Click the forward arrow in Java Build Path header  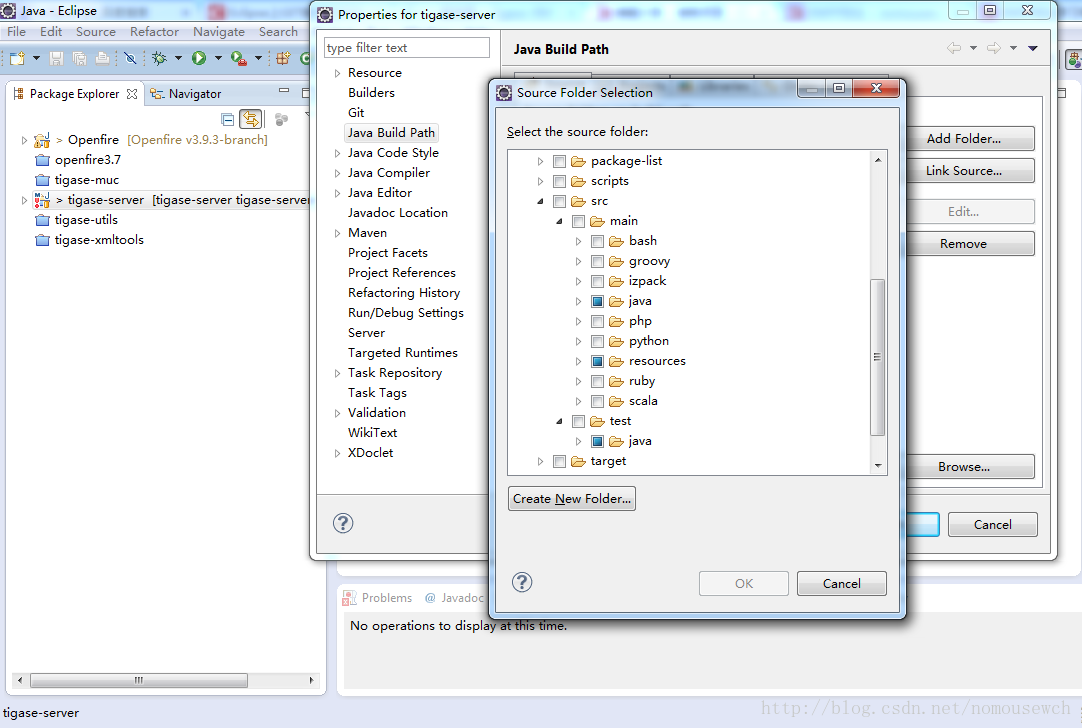coord(994,48)
